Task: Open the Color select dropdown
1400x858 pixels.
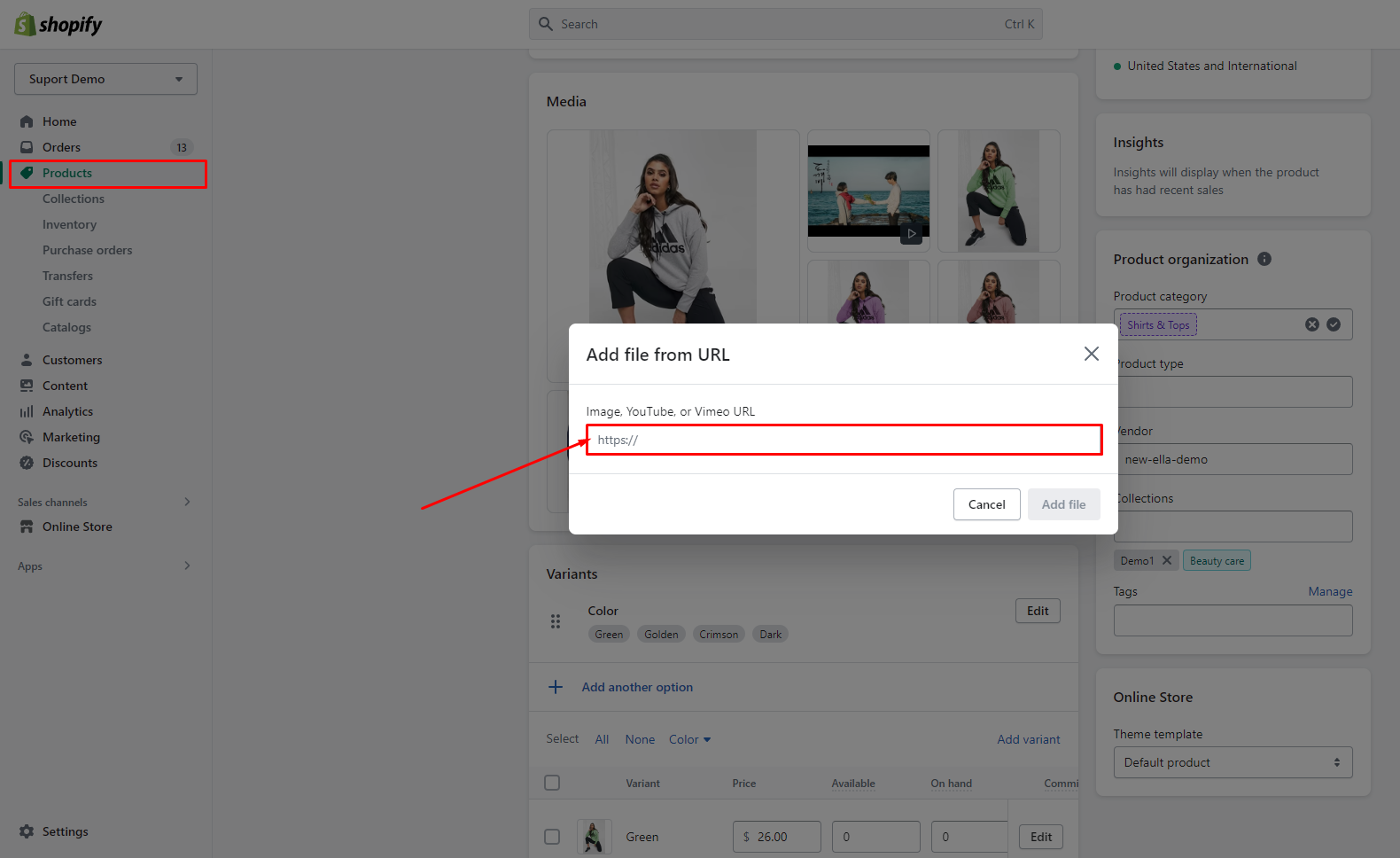Action: pos(689,739)
